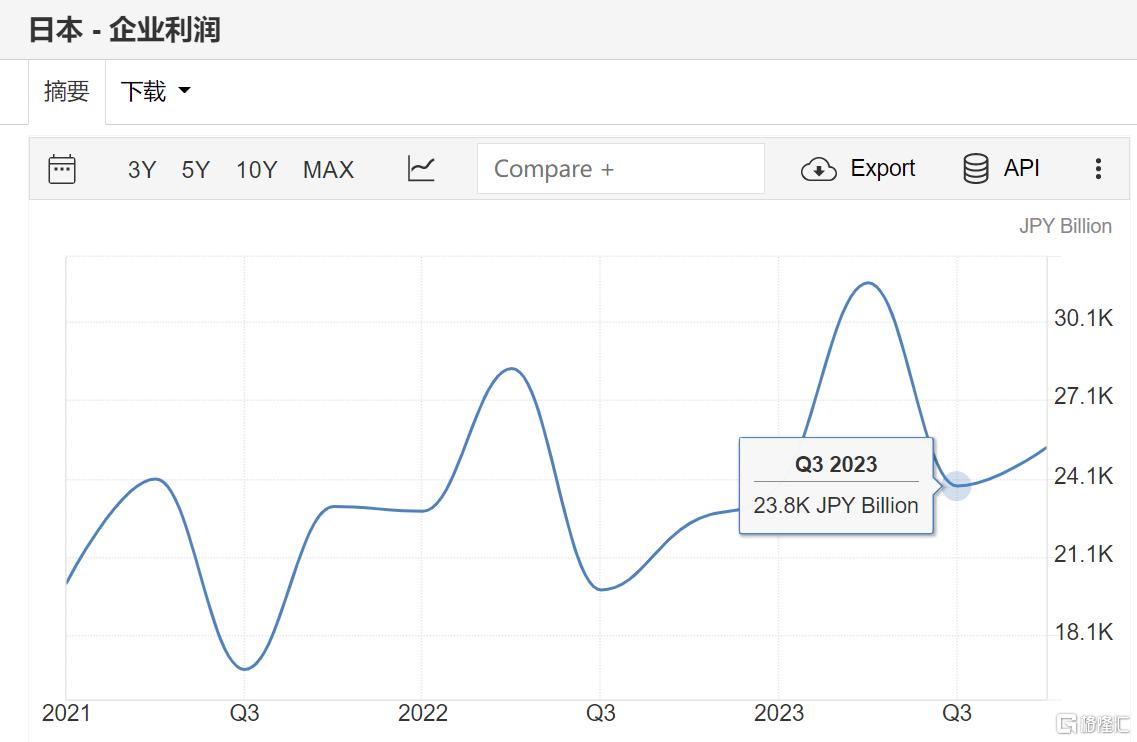Click the 21.1K axis value
Viewport: 1137px width, 742px height.
click(x=1083, y=555)
